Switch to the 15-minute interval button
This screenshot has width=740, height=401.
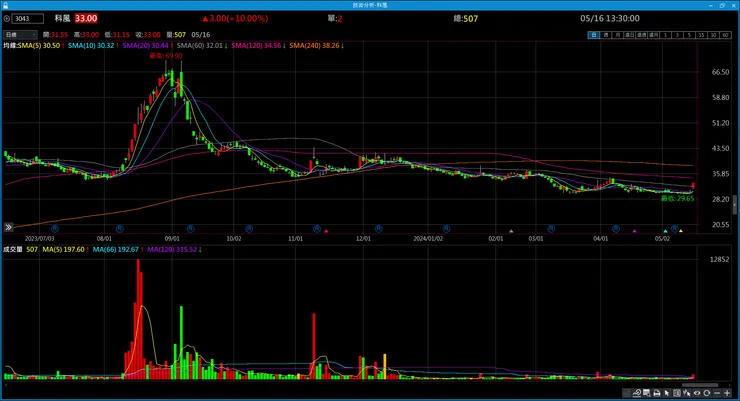tap(701, 35)
